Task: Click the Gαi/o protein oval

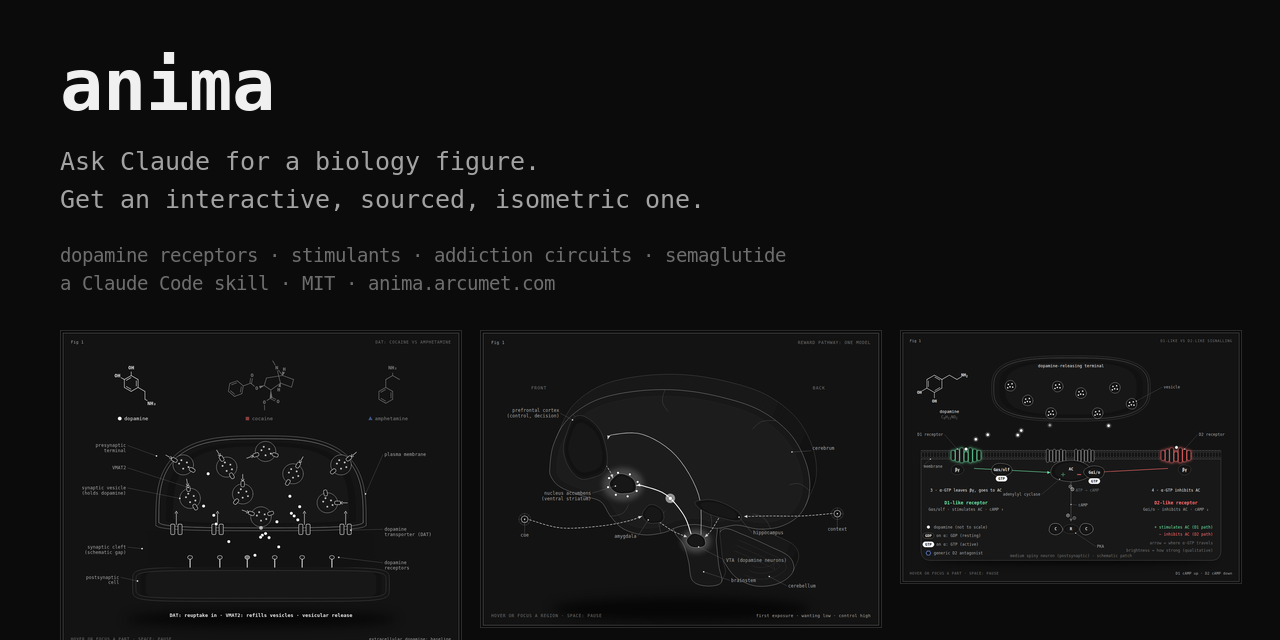Action: (x=1094, y=472)
